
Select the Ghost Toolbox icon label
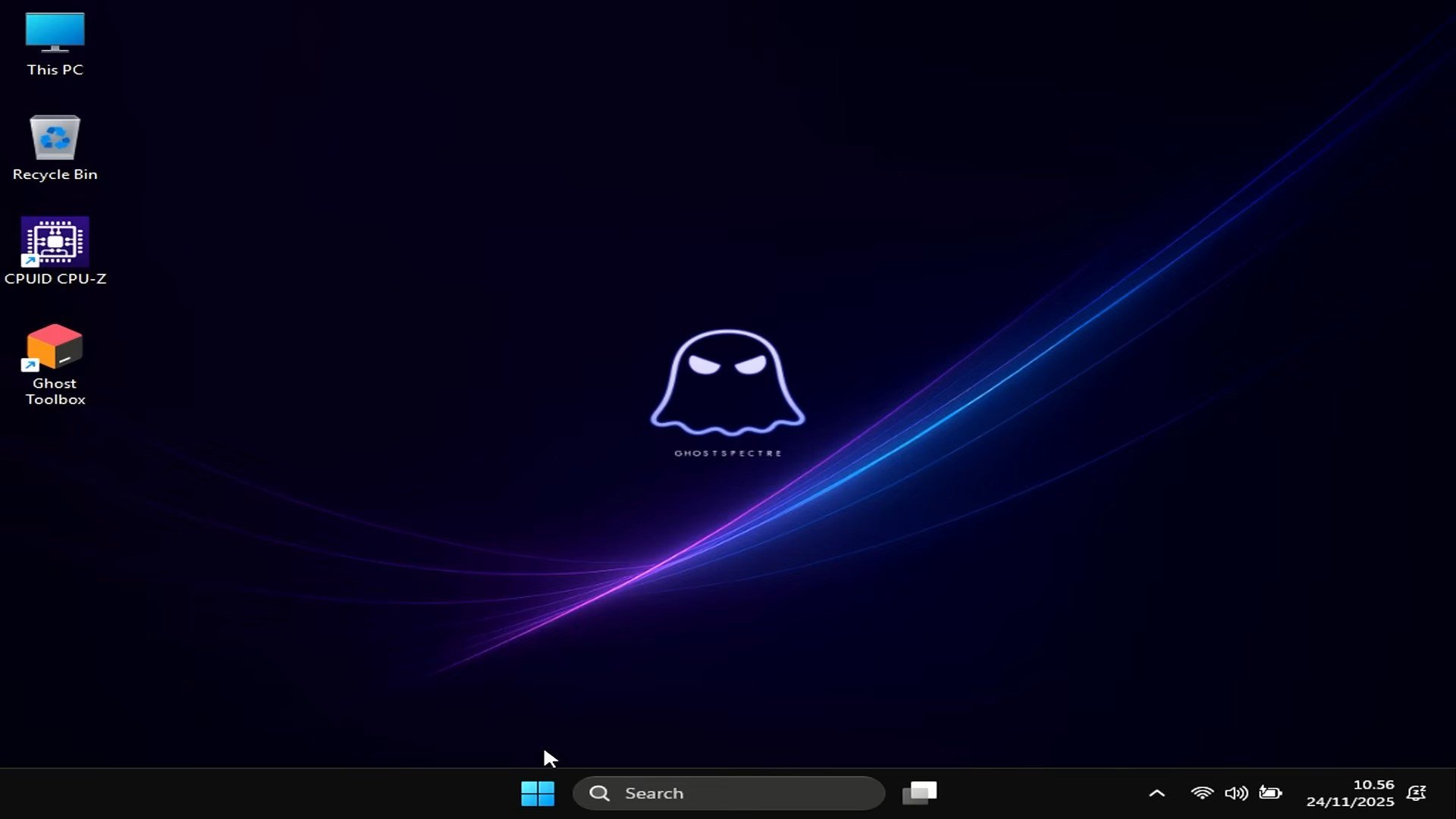(x=53, y=391)
